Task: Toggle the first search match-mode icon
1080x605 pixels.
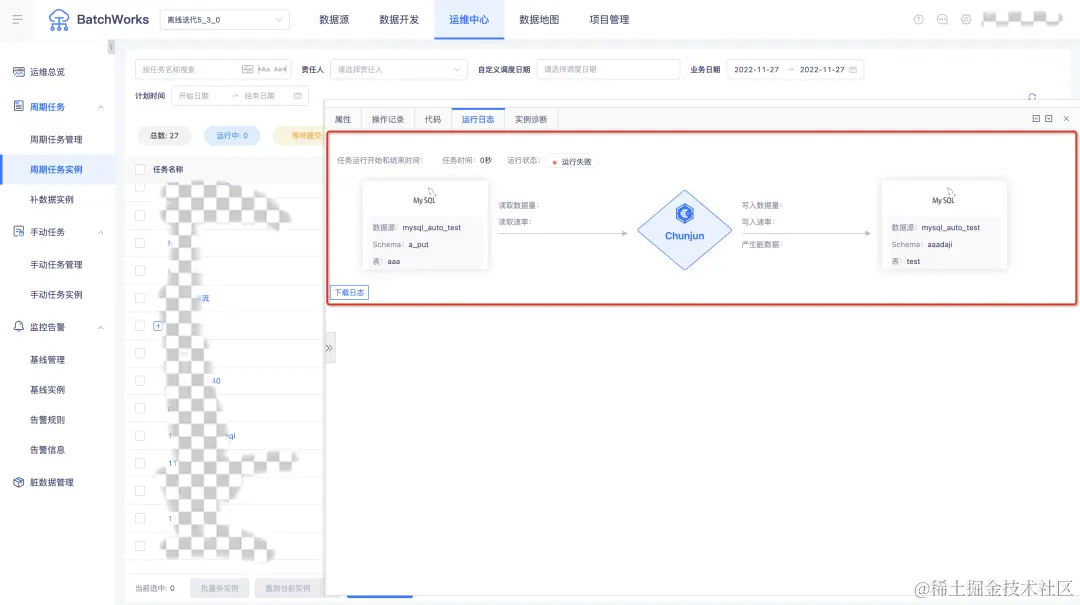Action: point(247,70)
